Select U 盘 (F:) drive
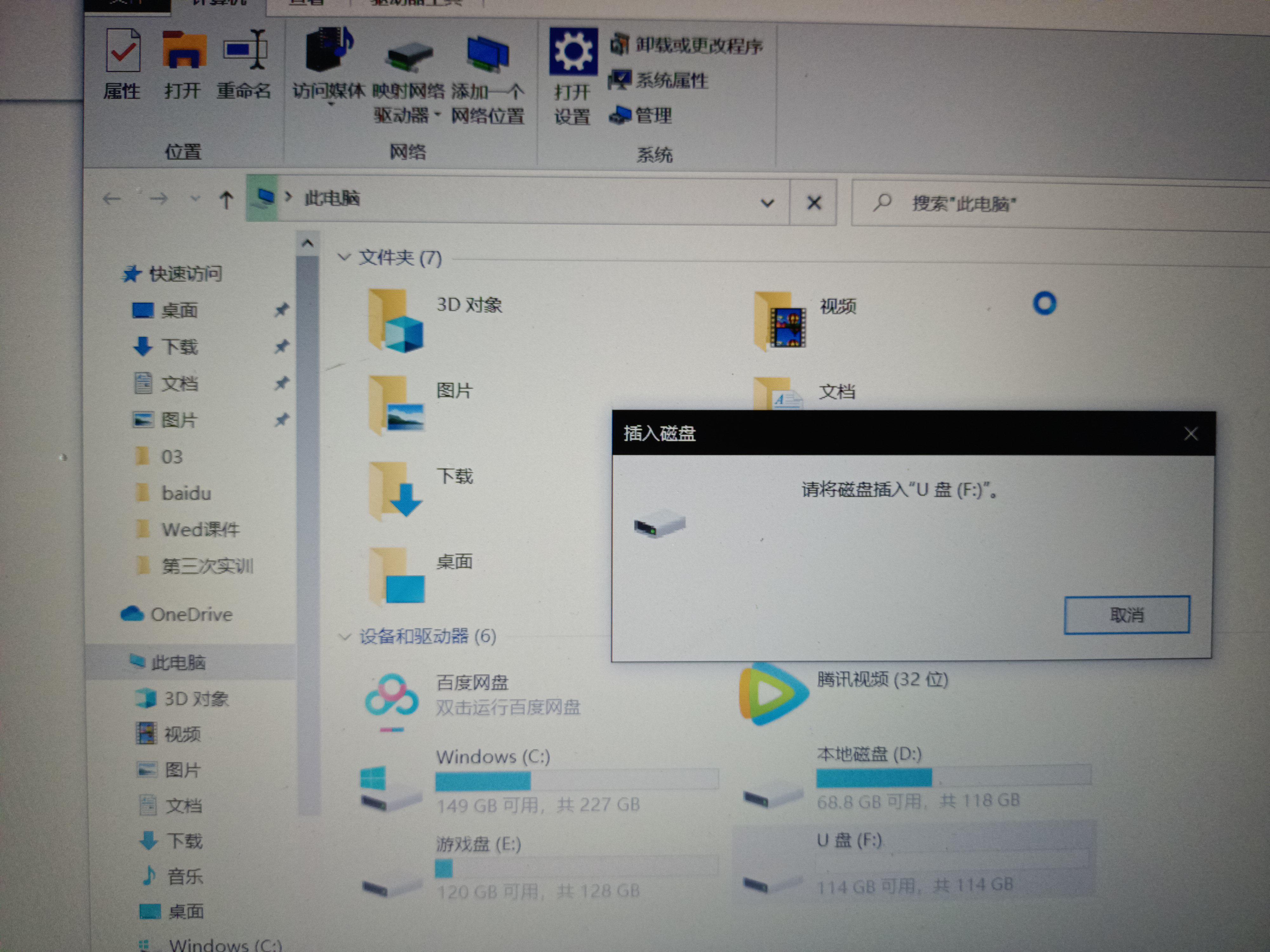 click(915, 863)
